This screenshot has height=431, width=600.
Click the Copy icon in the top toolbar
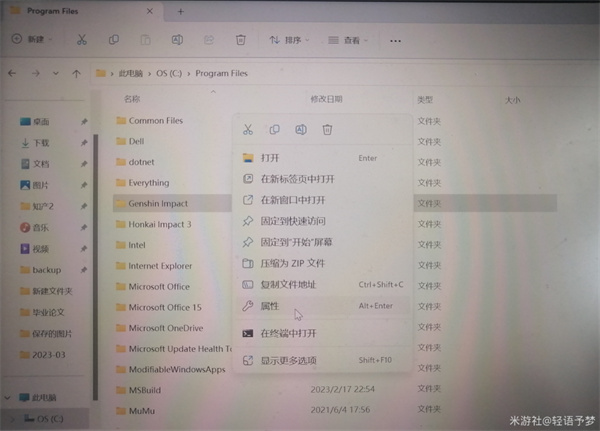point(114,39)
